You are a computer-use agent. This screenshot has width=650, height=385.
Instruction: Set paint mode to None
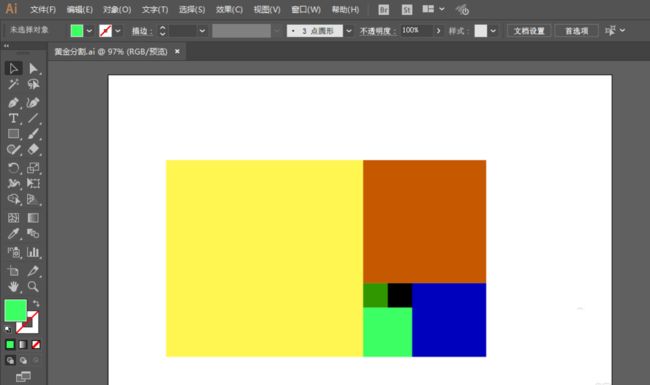tap(36, 344)
